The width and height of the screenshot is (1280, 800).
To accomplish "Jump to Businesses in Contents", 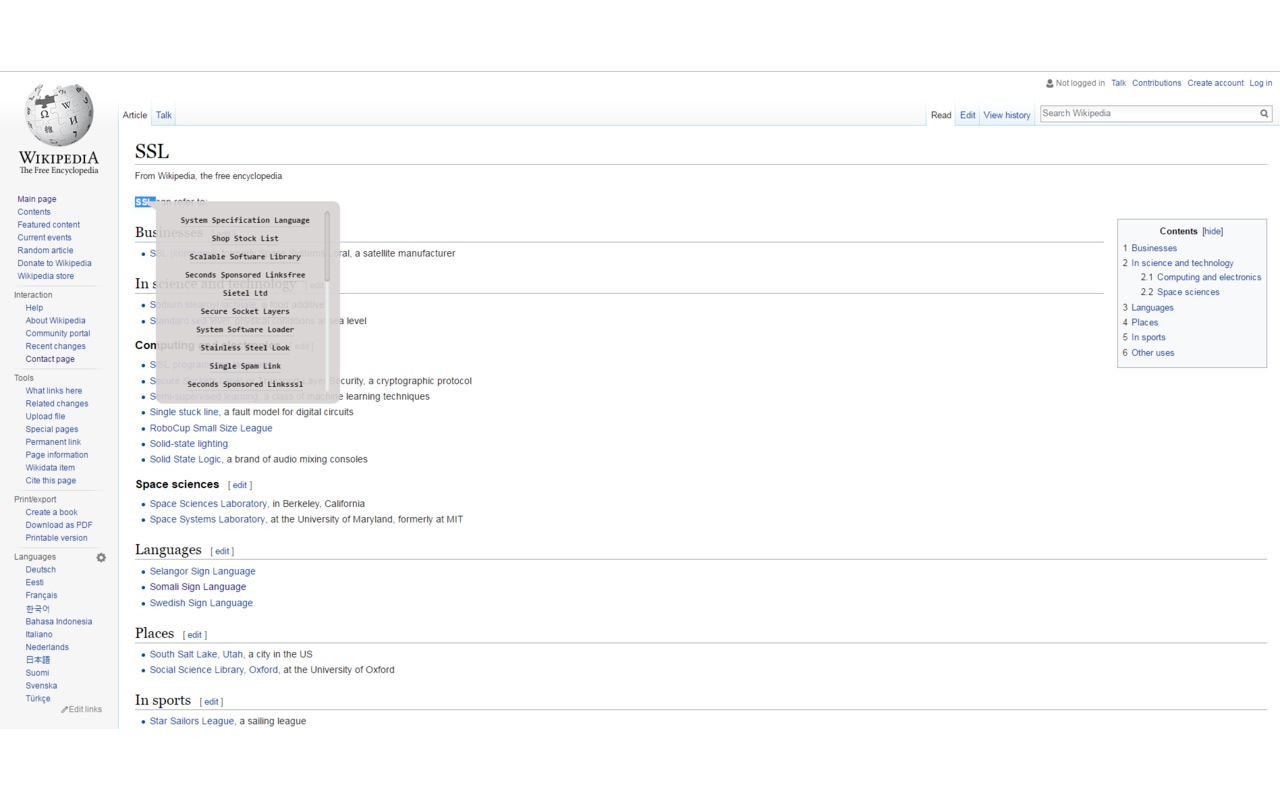I will coord(1154,248).
